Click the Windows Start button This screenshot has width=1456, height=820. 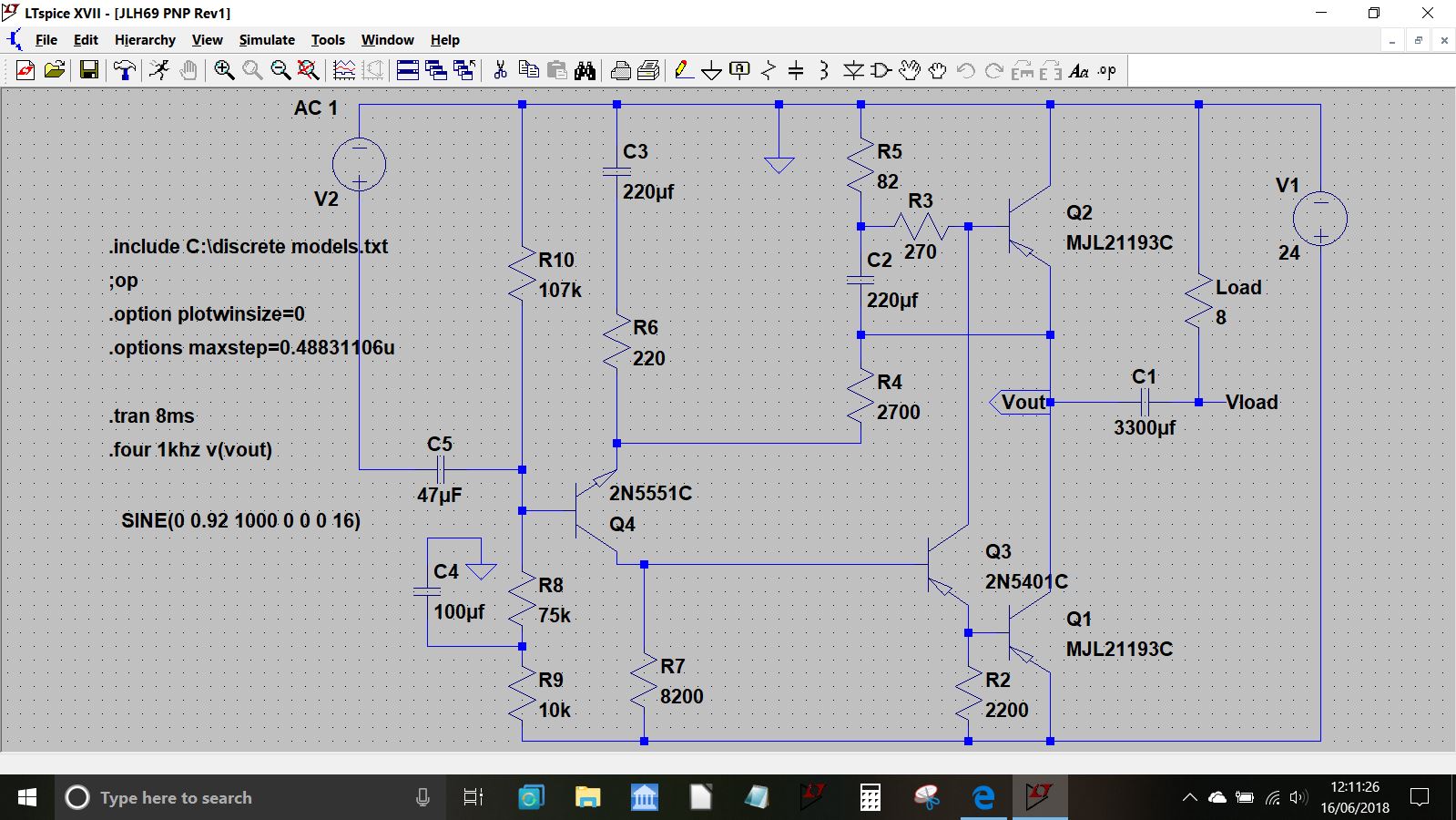click(27, 797)
